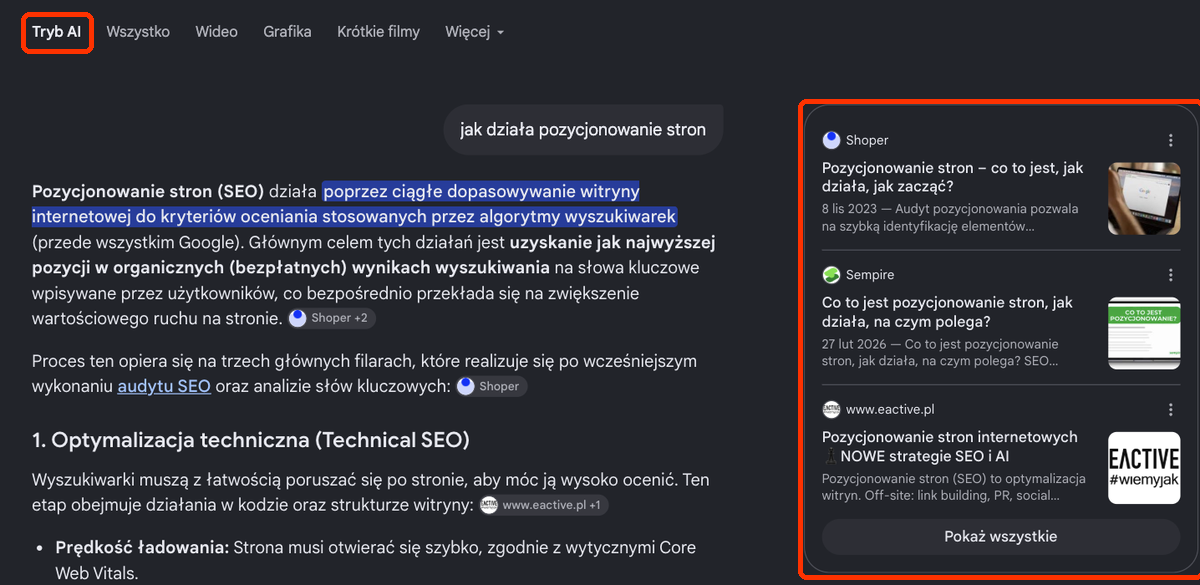Screen dimensions: 1200x585
Task: Expand the Więcej dropdown menu
Action: coord(474,32)
